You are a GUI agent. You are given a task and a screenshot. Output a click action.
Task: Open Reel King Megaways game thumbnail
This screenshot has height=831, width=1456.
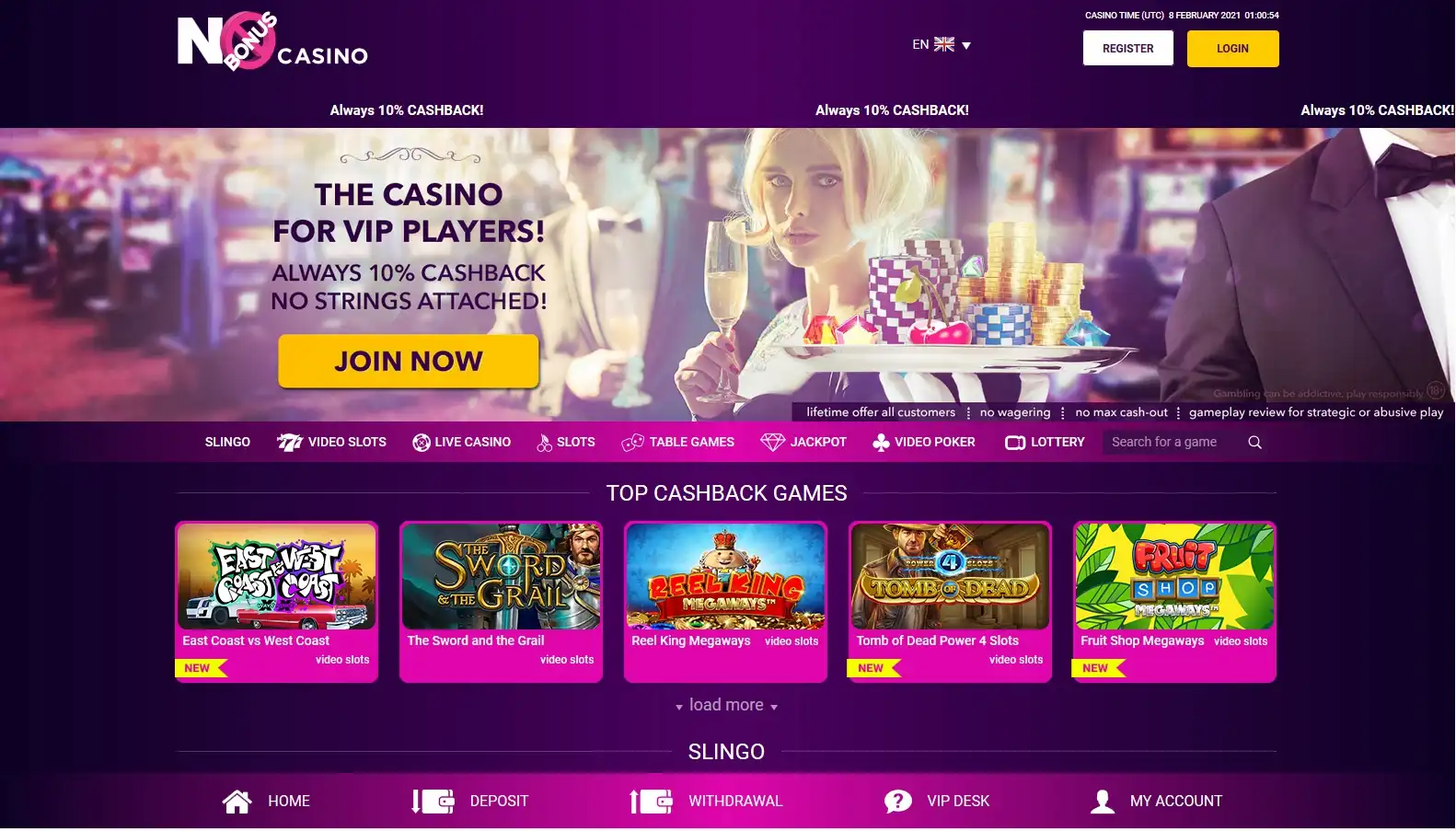coord(725,577)
